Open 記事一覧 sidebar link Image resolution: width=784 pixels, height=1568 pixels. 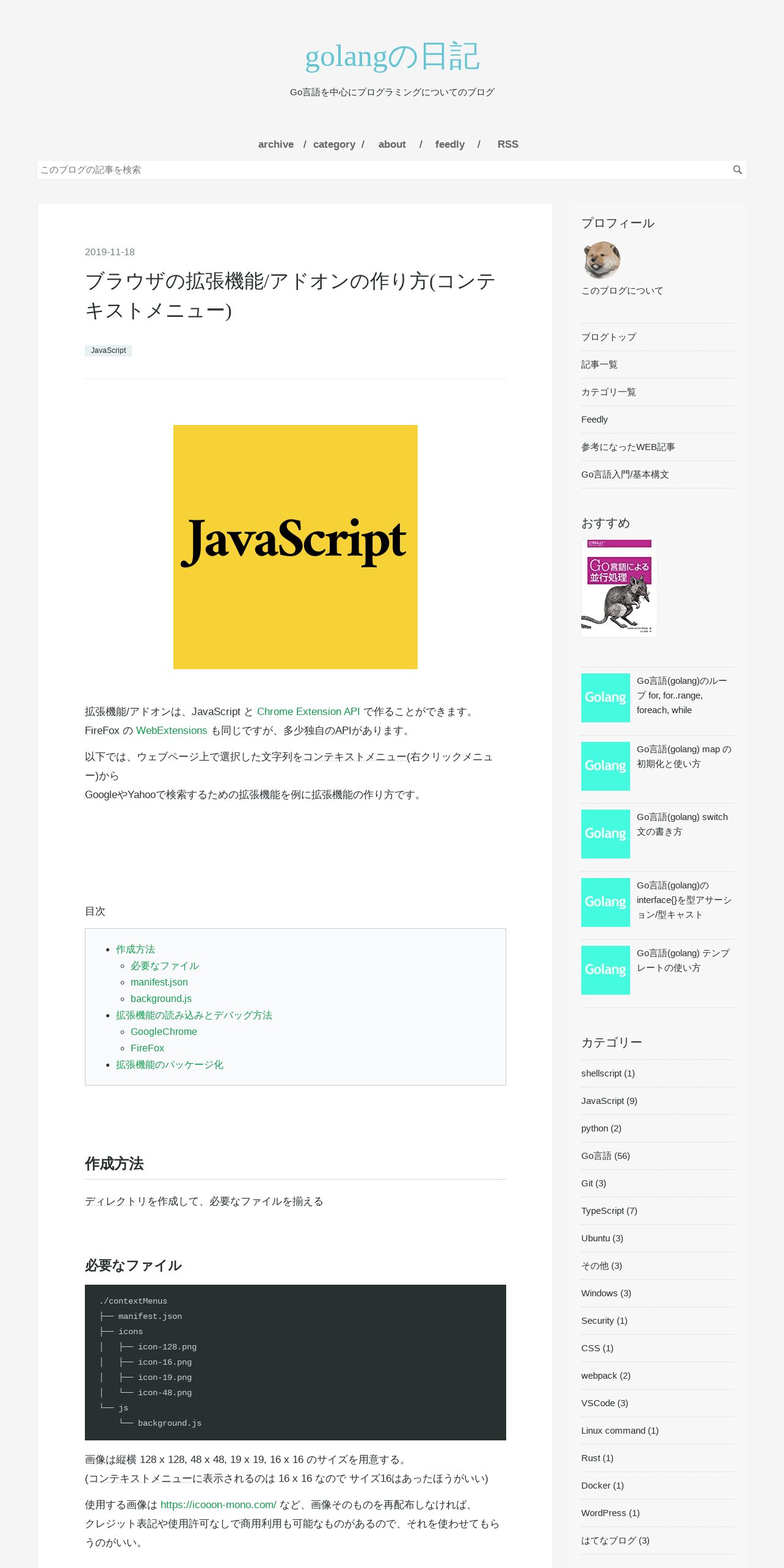[x=600, y=365]
